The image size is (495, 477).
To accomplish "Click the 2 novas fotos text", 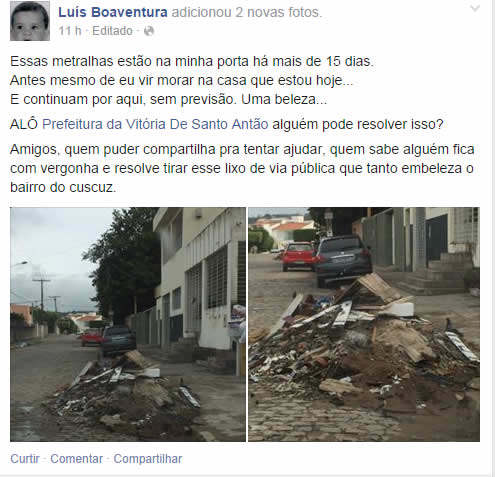I will [279, 12].
